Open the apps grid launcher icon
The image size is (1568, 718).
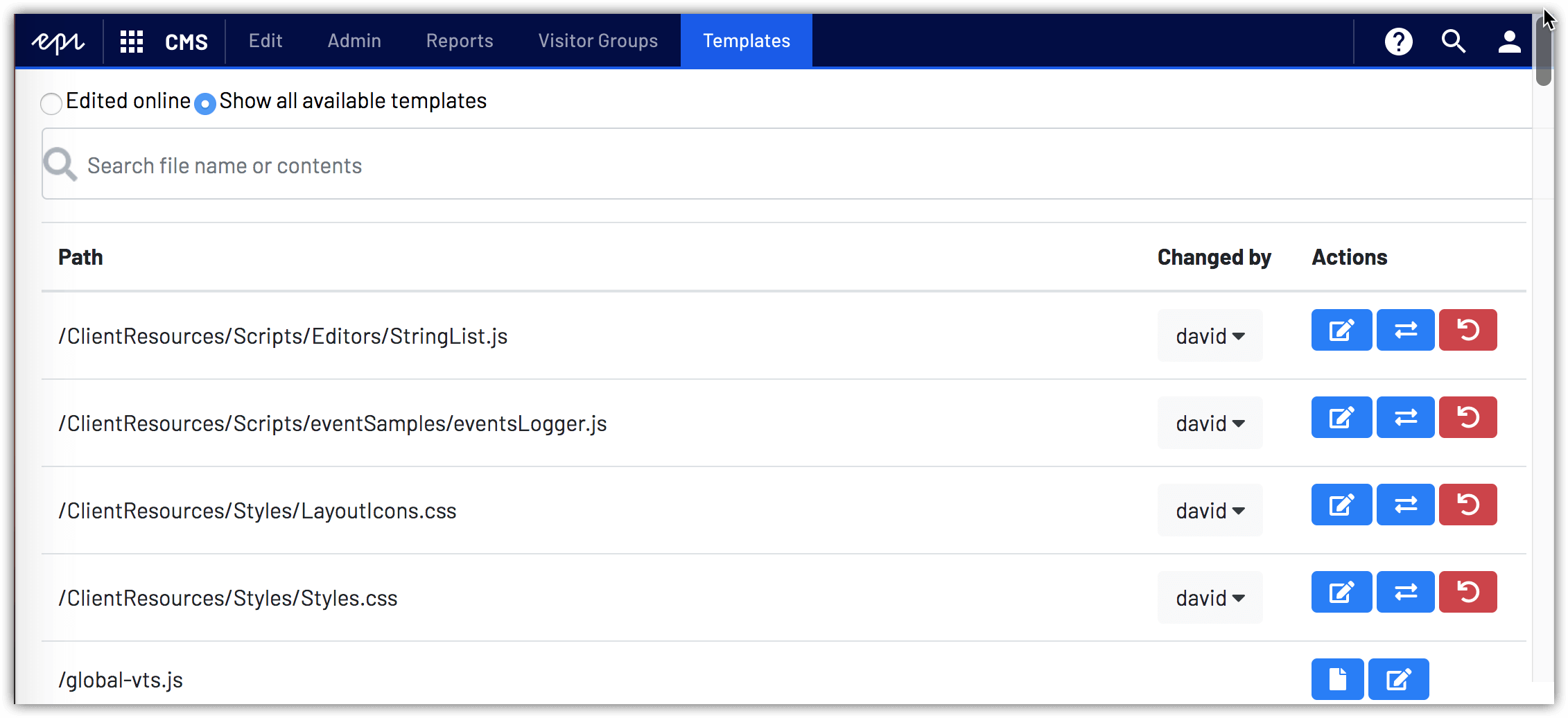(x=132, y=42)
